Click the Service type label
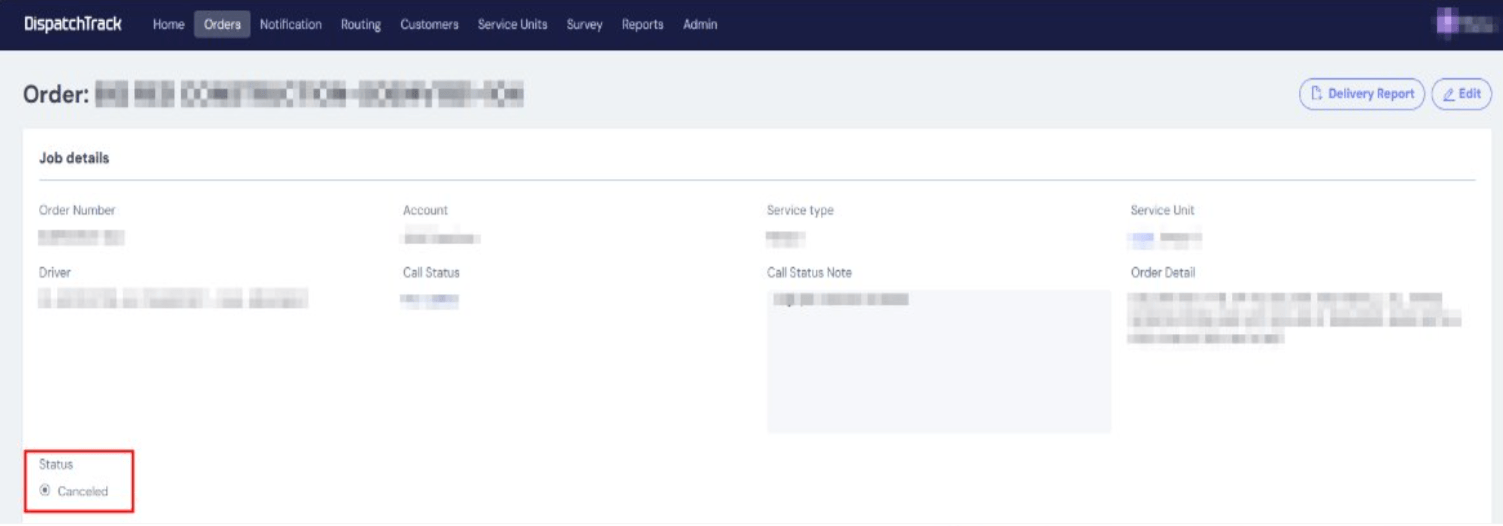The width and height of the screenshot is (1503, 526). click(x=800, y=211)
